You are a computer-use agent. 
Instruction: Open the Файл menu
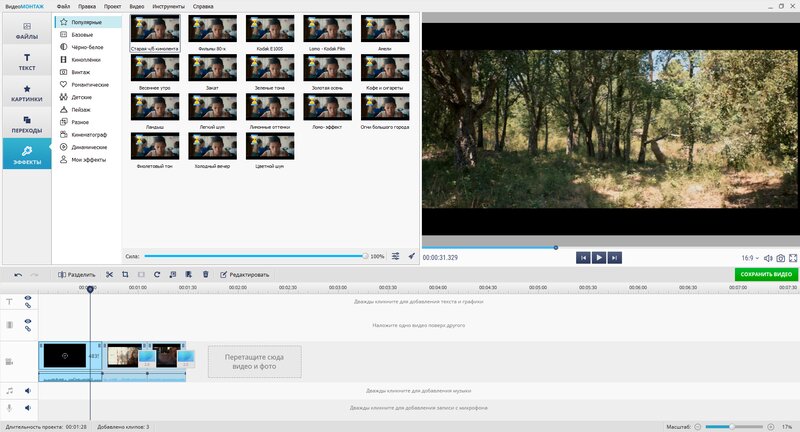(x=63, y=6)
